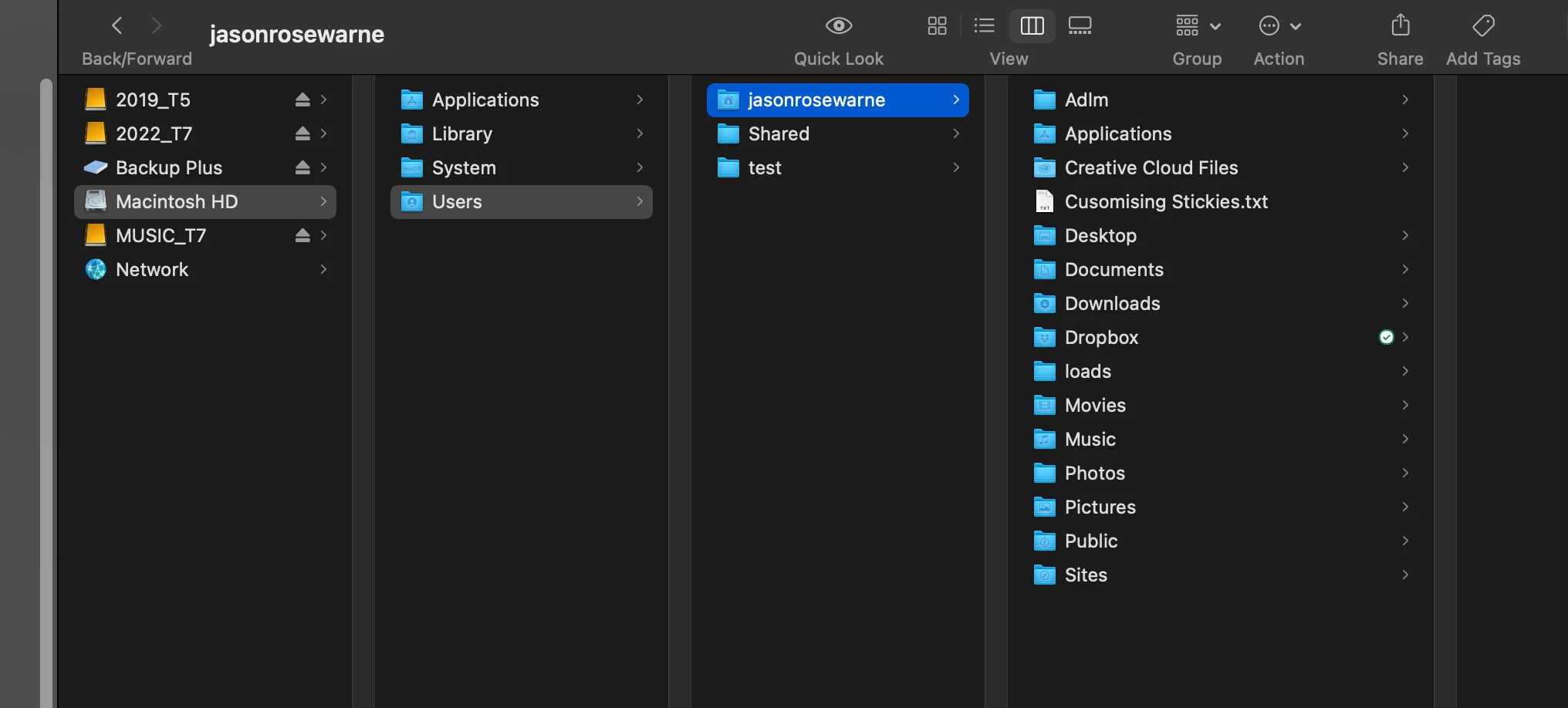
Task: Select the loads folder name
Action: (1088, 371)
